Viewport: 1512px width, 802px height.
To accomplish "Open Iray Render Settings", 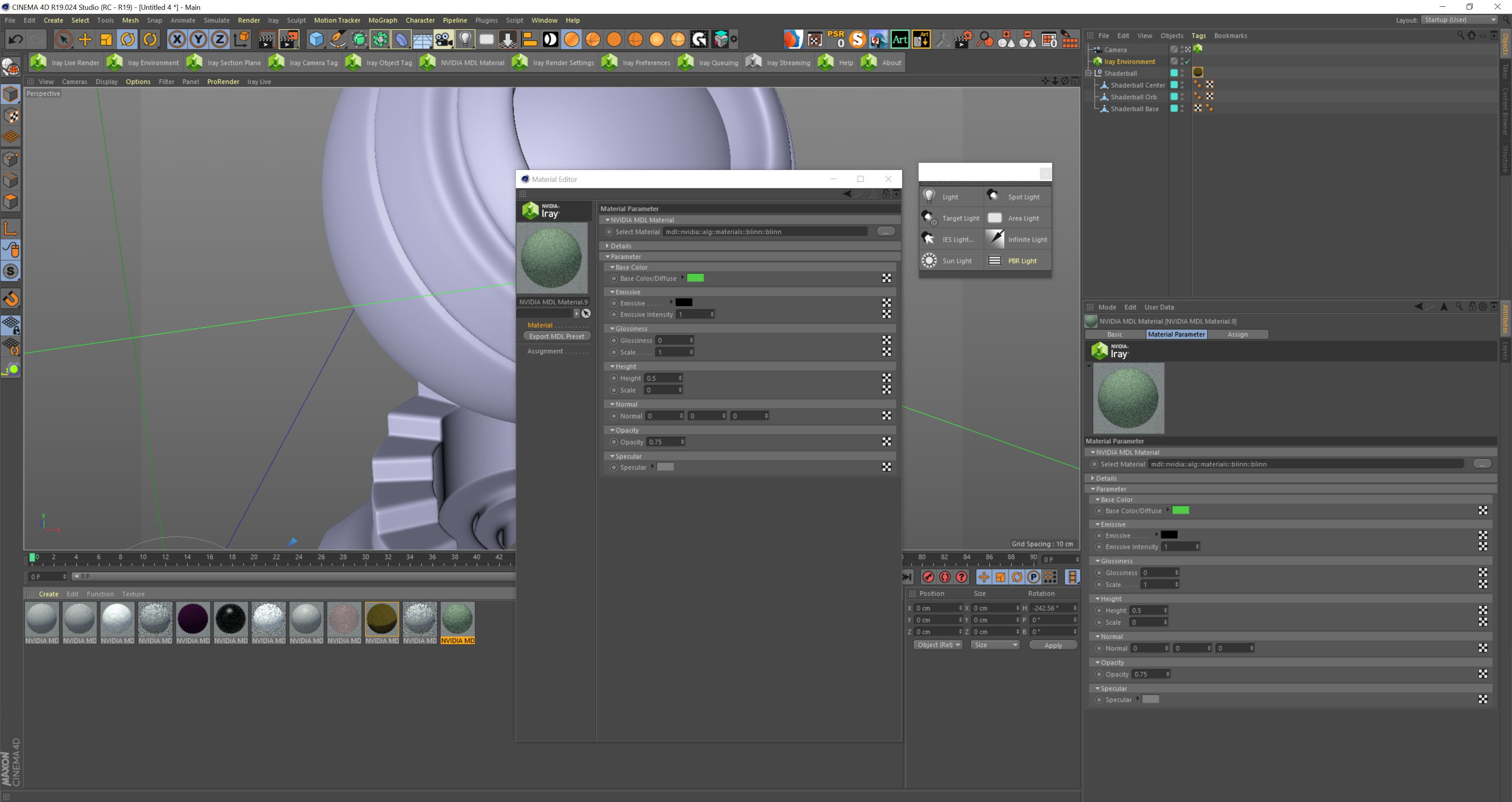I will (x=554, y=62).
